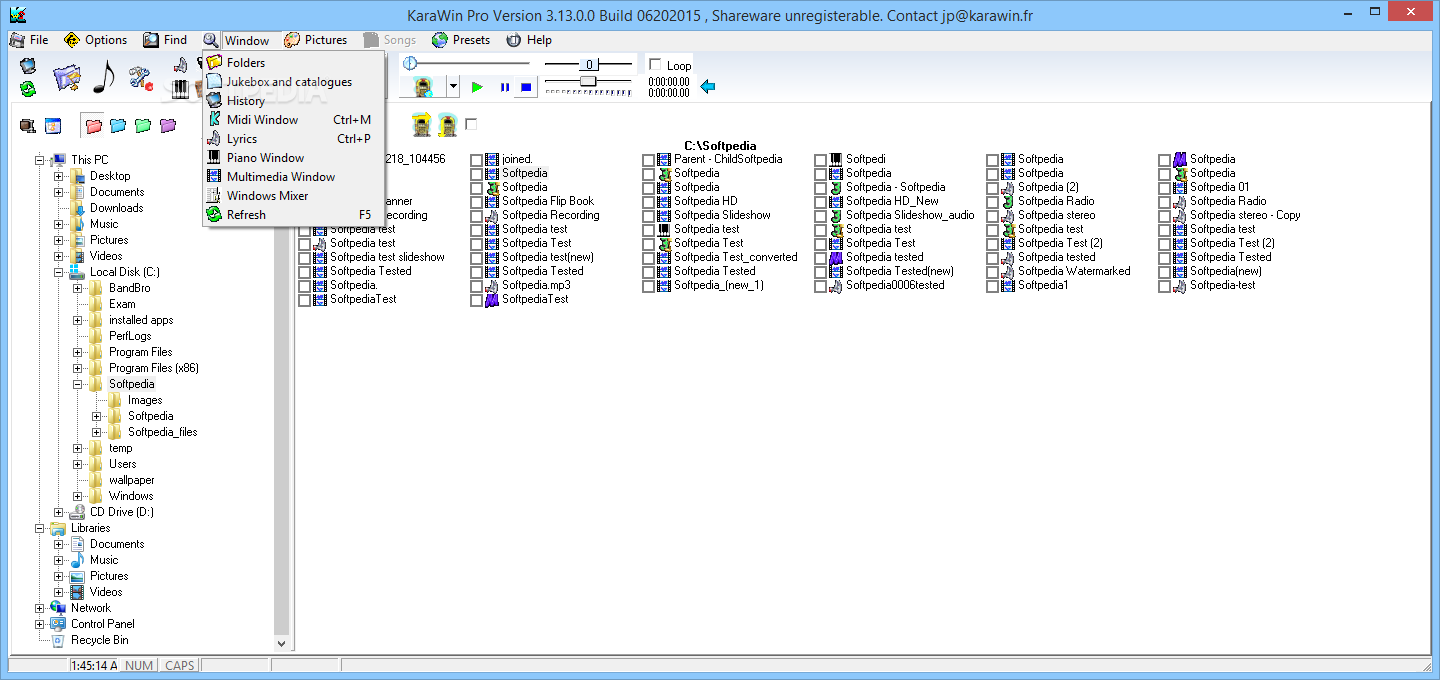Image resolution: width=1440 pixels, height=680 pixels.
Task: Select CD Drive (D:) in folder tree
Action: coord(122,512)
